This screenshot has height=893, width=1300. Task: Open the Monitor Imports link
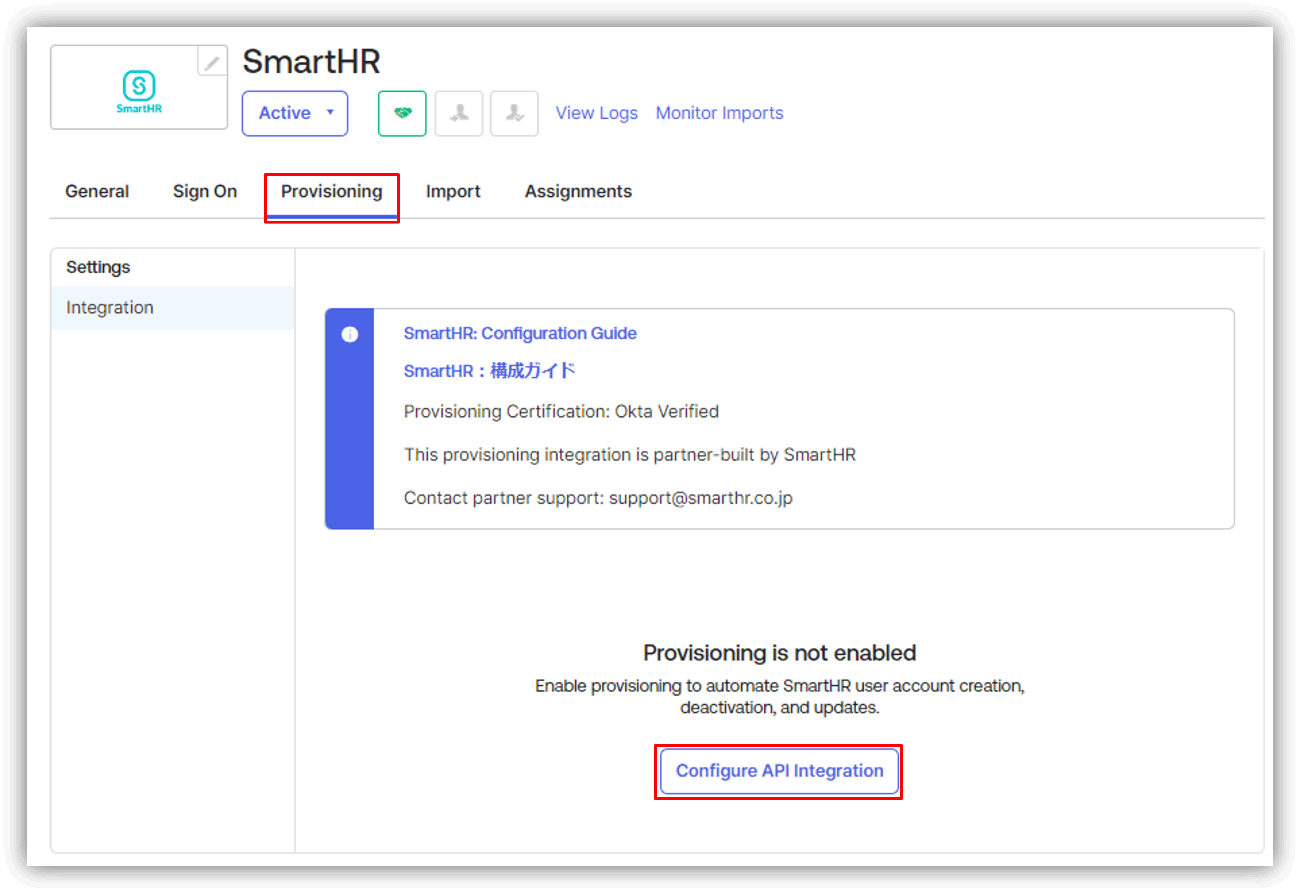719,113
